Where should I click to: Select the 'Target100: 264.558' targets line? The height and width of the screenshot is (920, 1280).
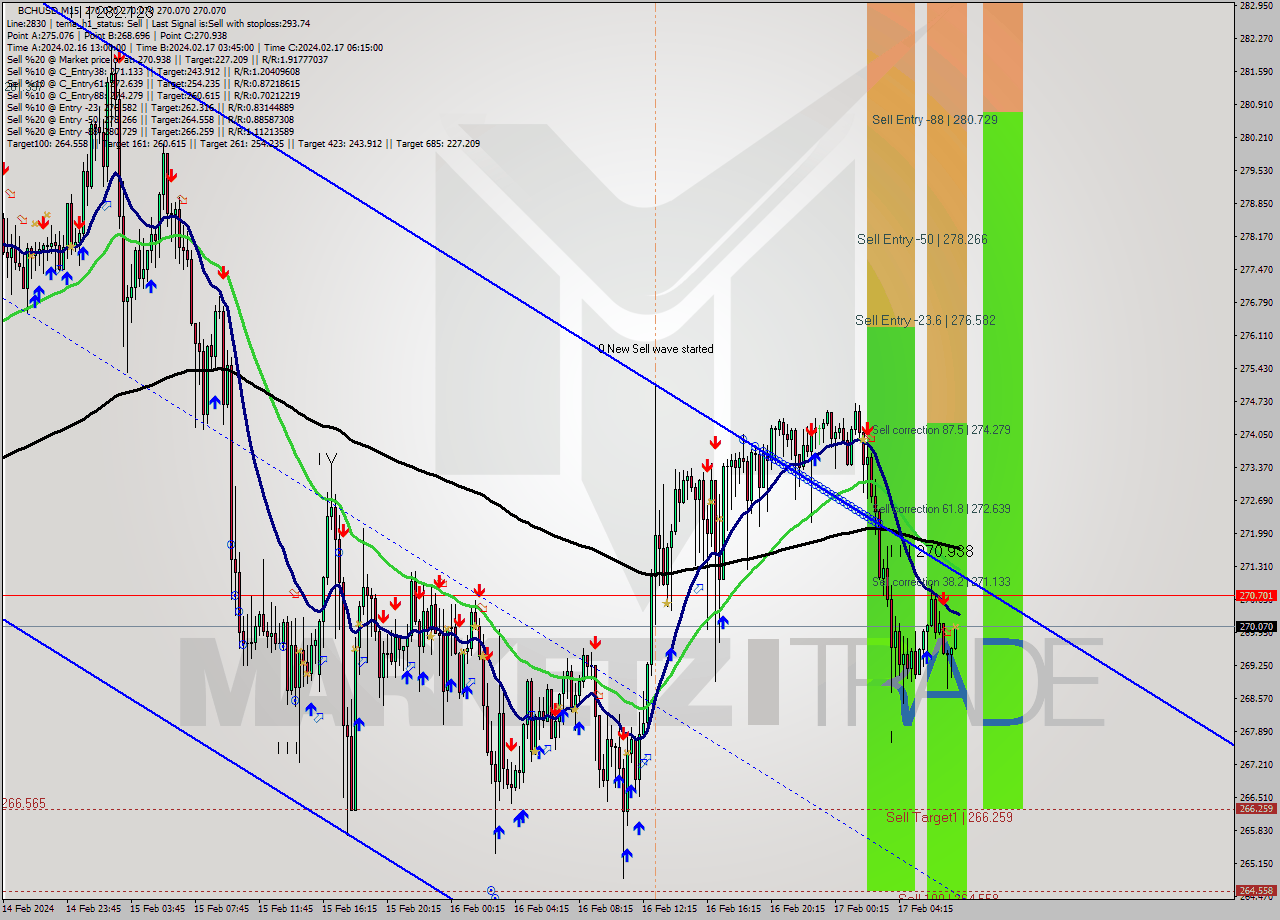coord(243,143)
